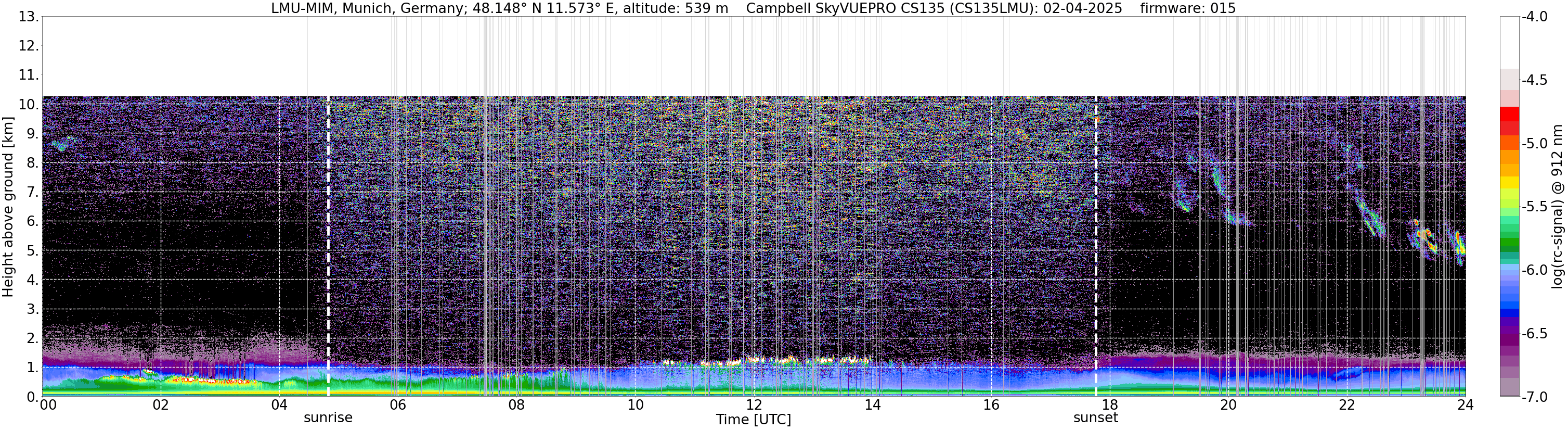The height and width of the screenshot is (430, 1568).
Task: Click time axis tick label 04
Action: (279, 406)
